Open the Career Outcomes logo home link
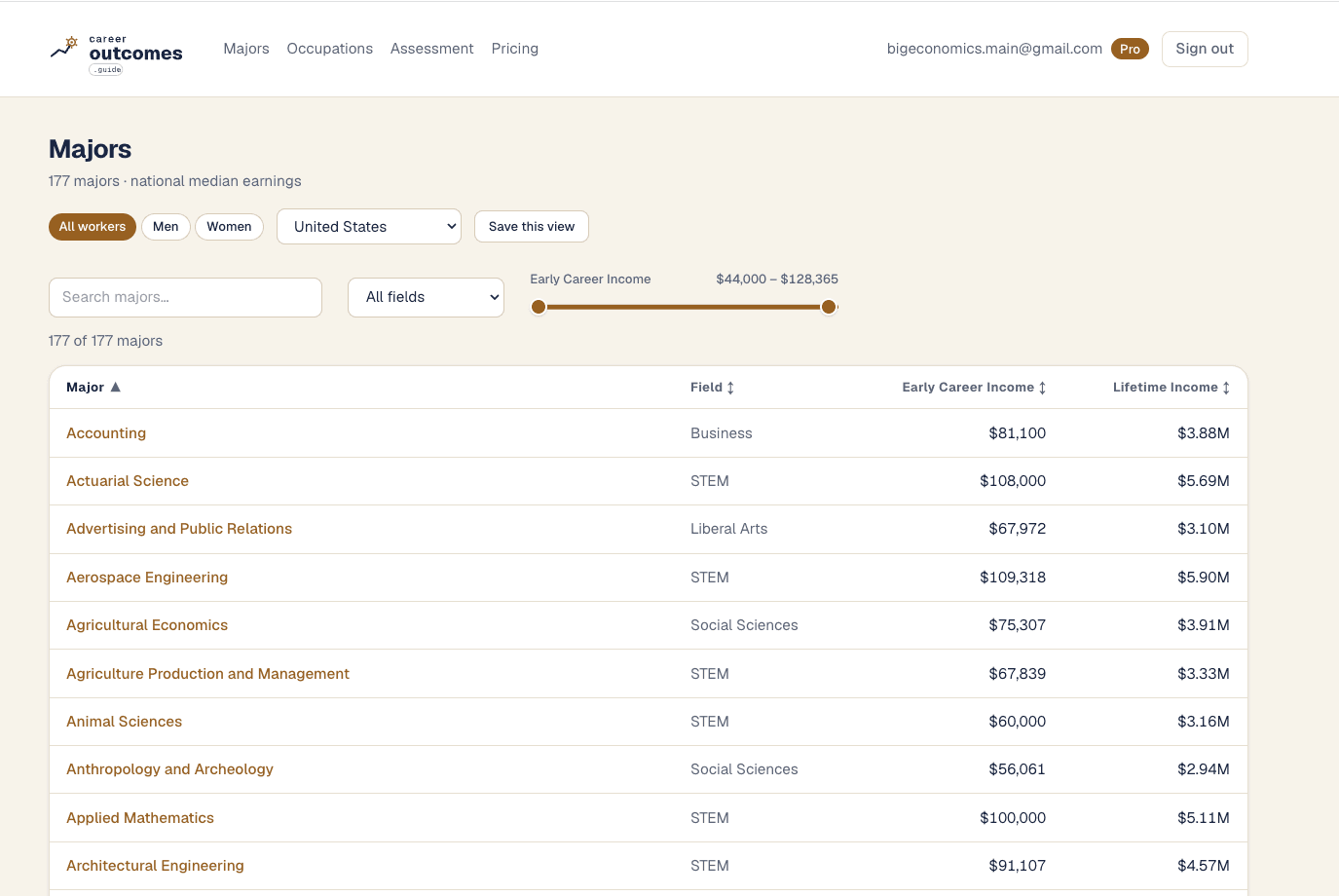This screenshot has width=1339, height=896. point(116,55)
